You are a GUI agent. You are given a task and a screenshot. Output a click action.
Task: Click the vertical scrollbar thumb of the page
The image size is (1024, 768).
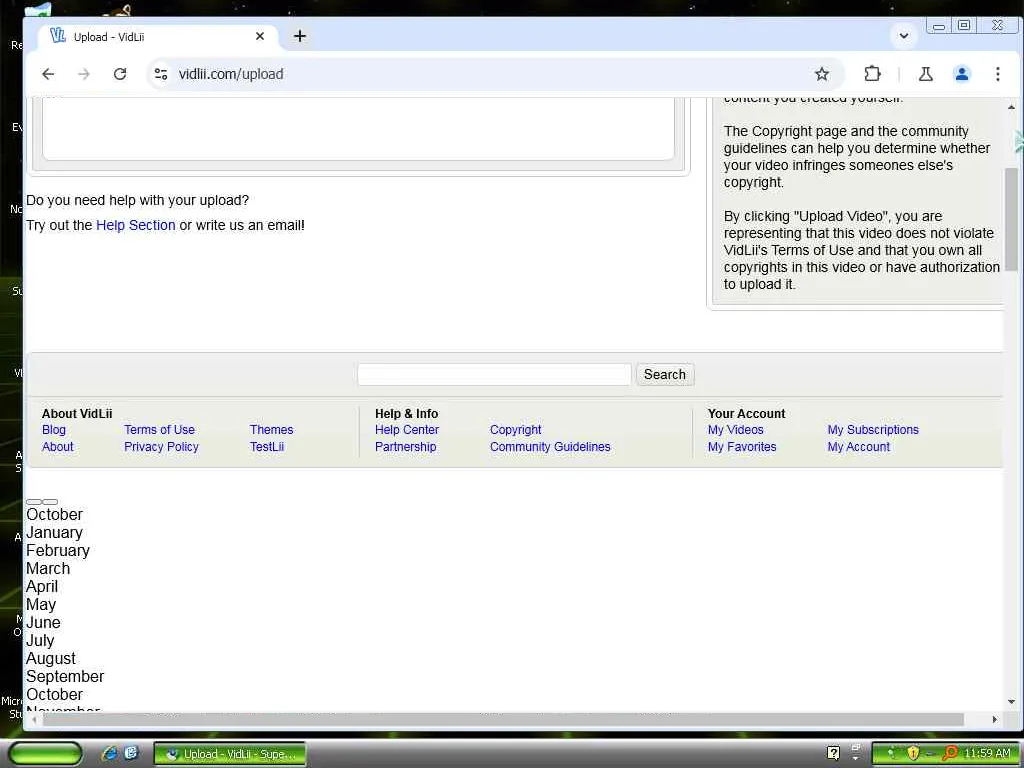pyautogui.click(x=1011, y=219)
